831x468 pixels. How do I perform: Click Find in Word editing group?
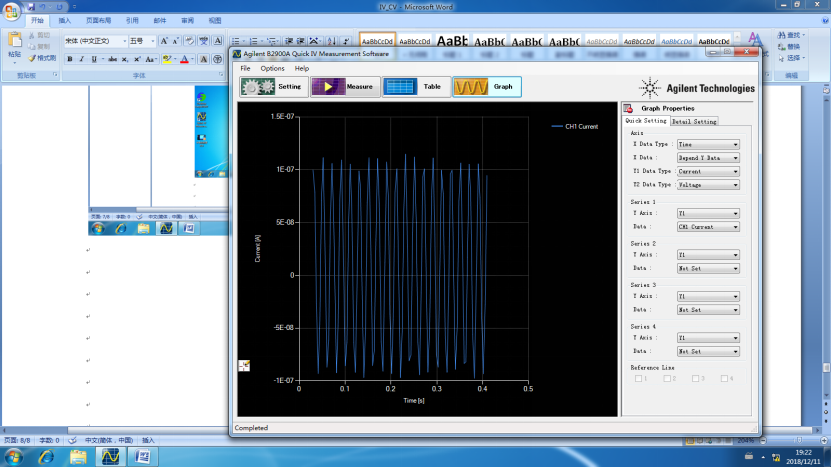[790, 35]
